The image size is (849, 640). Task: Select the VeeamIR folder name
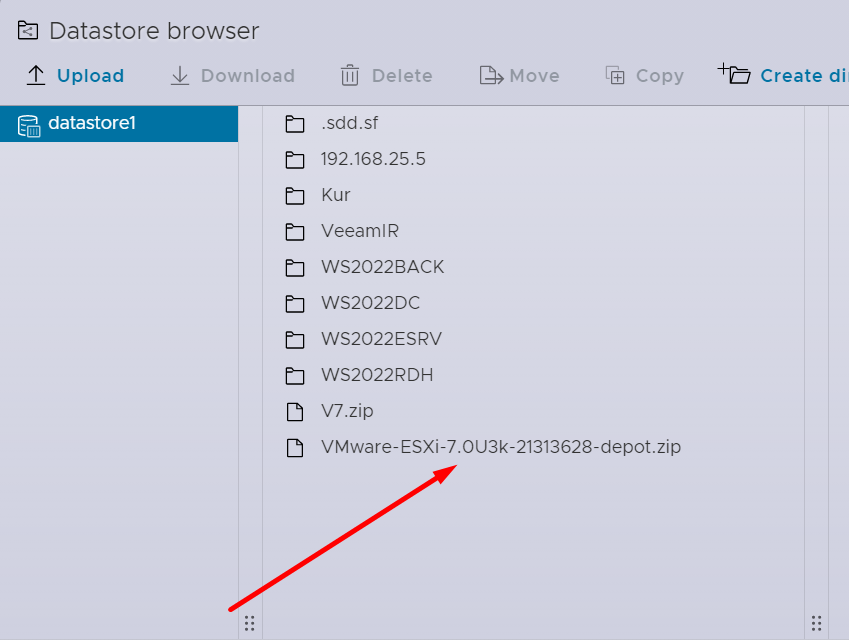coord(360,231)
